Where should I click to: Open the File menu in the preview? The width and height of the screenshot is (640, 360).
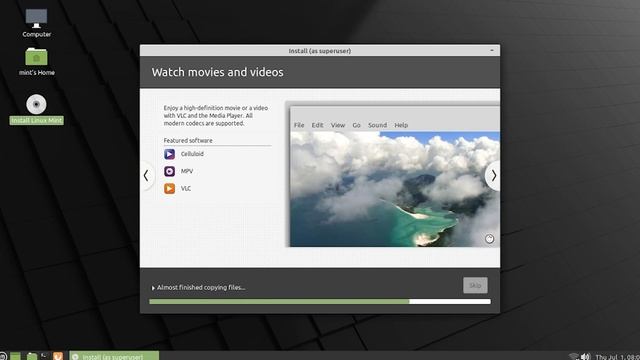[x=299, y=125]
